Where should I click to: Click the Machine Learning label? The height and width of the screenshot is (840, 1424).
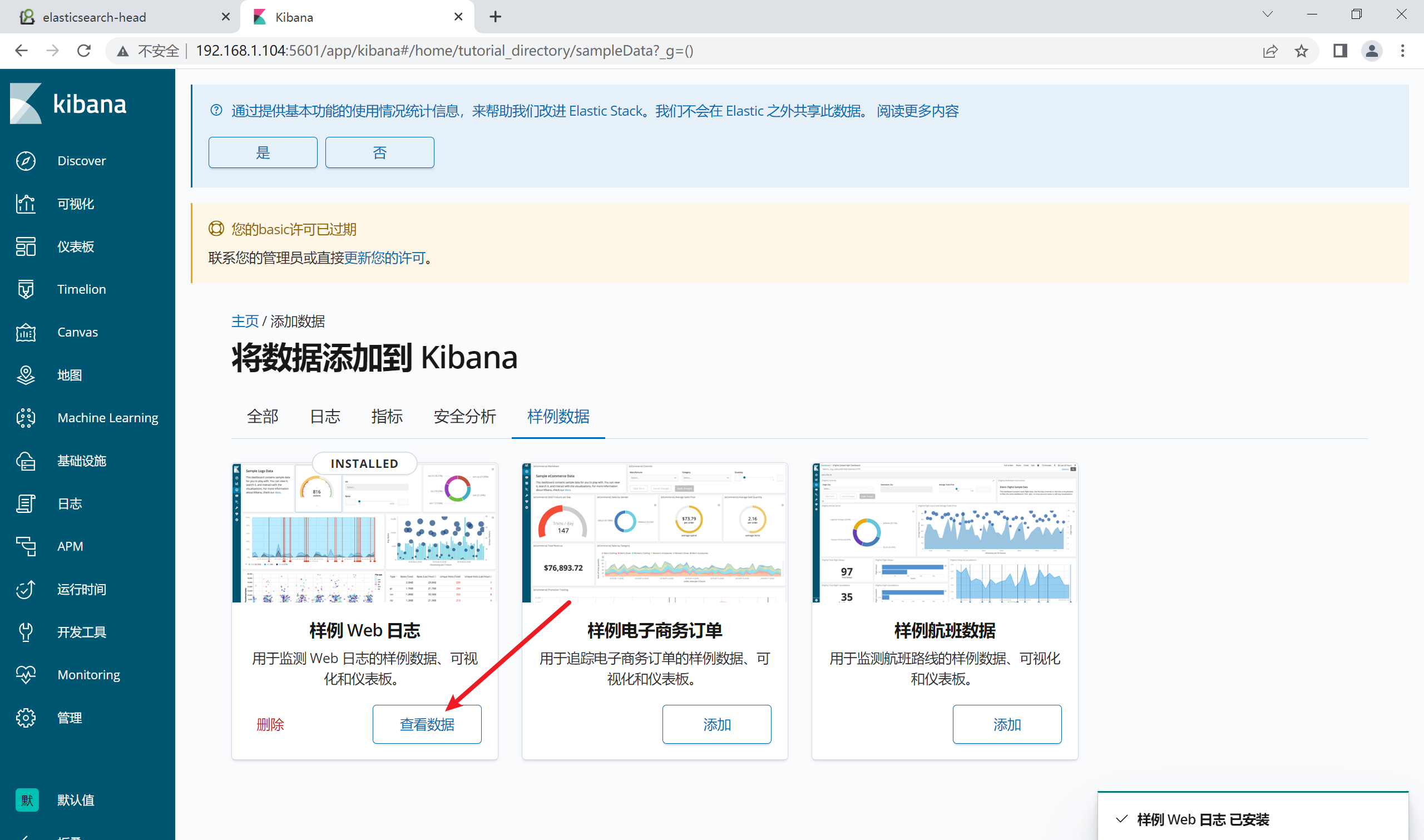tap(107, 418)
